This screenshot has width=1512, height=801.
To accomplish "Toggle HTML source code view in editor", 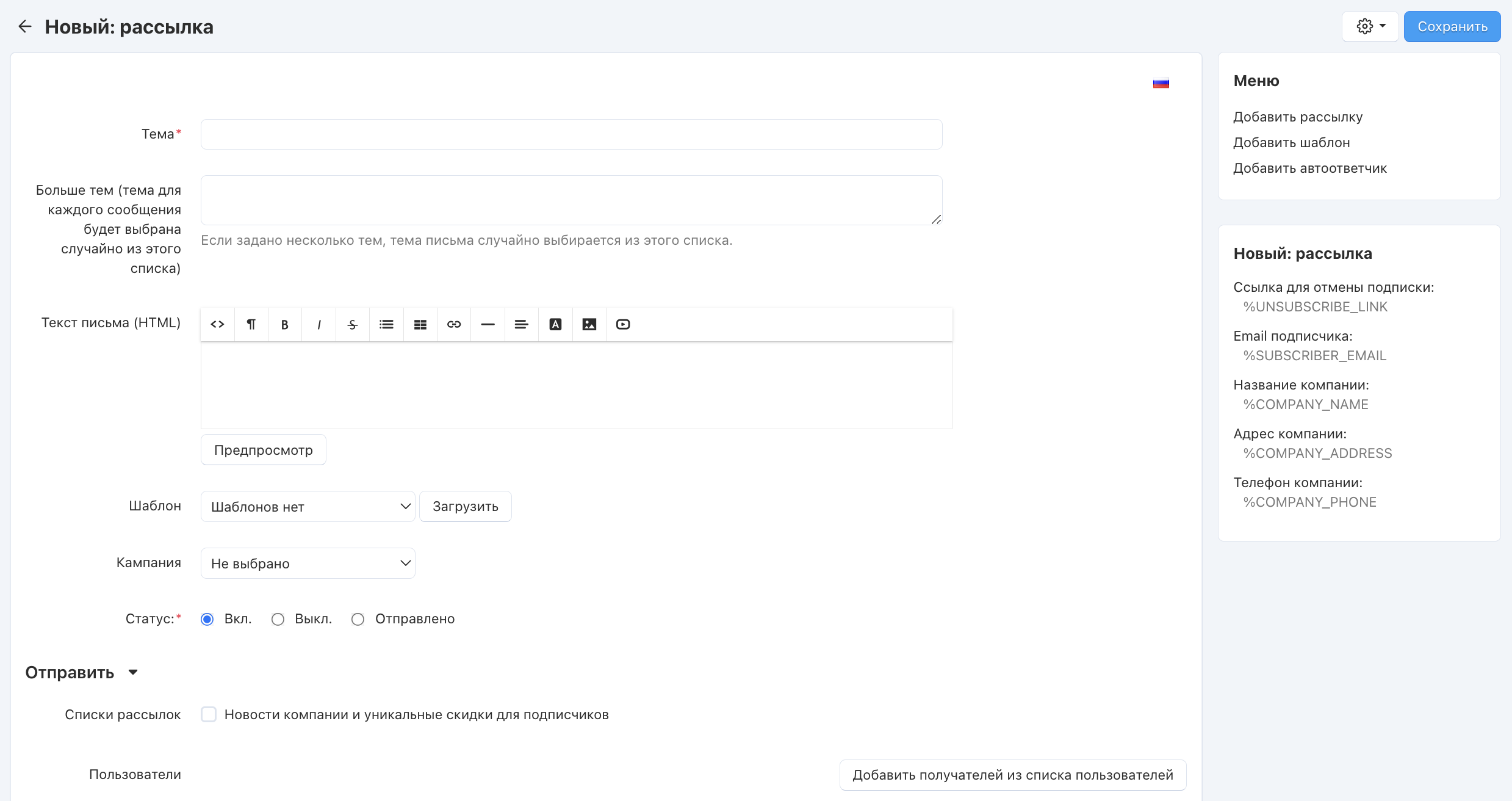I will tap(217, 324).
